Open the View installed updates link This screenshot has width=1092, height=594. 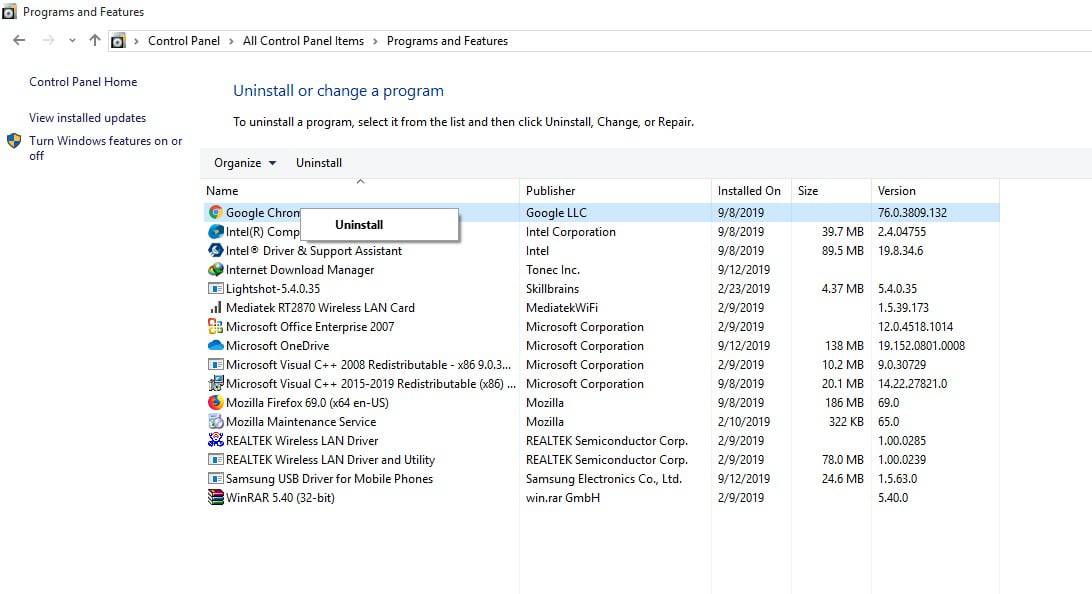87,118
